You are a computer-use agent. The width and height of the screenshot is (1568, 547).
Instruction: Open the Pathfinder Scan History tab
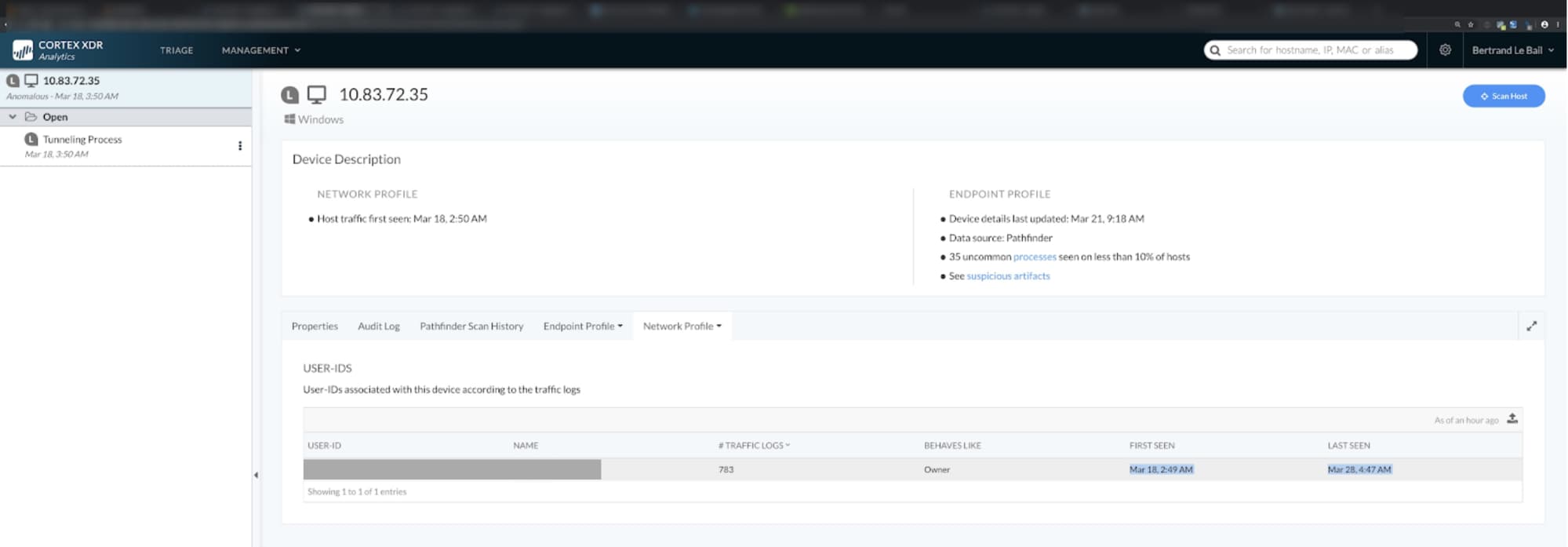(471, 326)
